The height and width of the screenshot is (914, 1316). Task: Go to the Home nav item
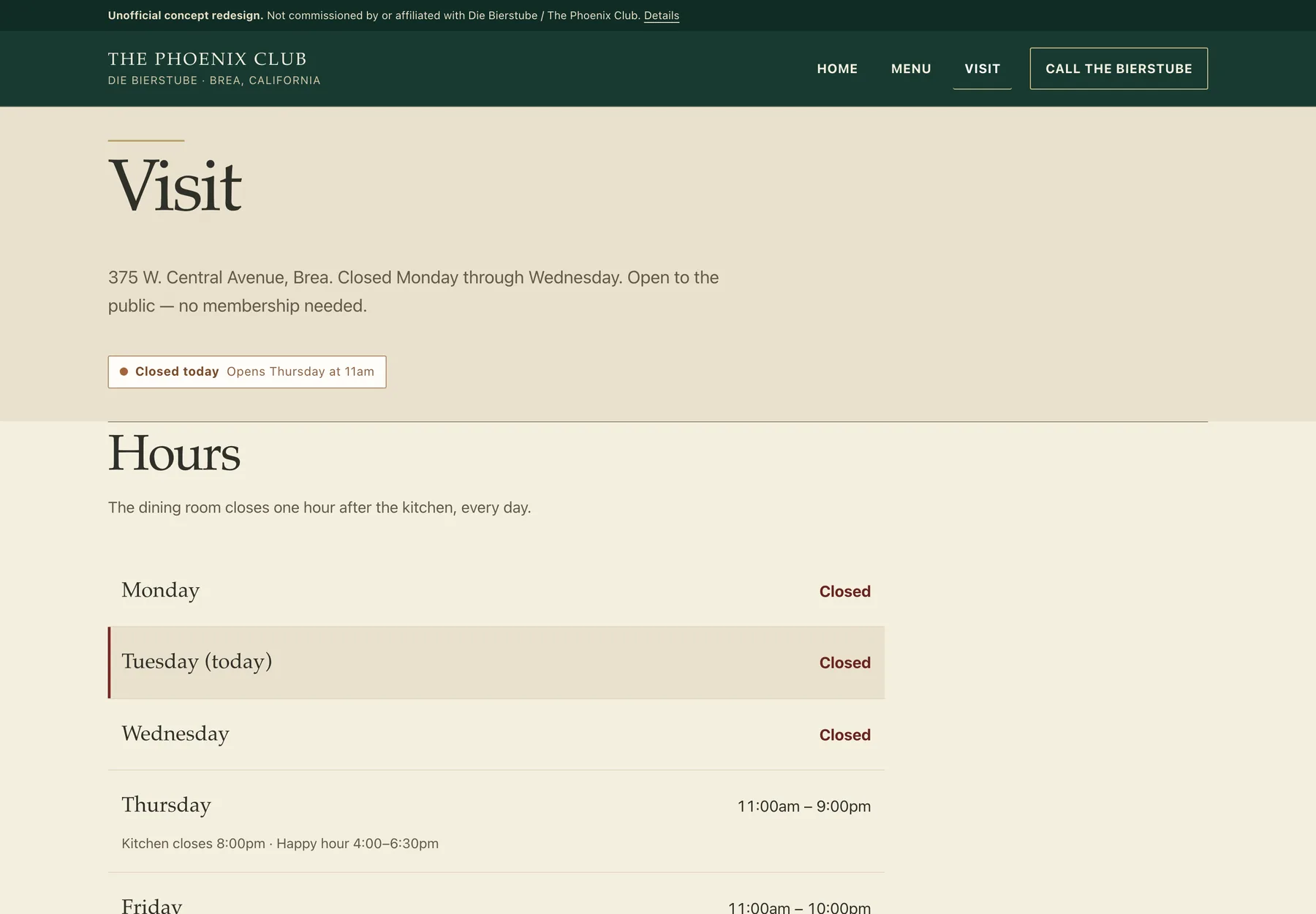click(837, 69)
